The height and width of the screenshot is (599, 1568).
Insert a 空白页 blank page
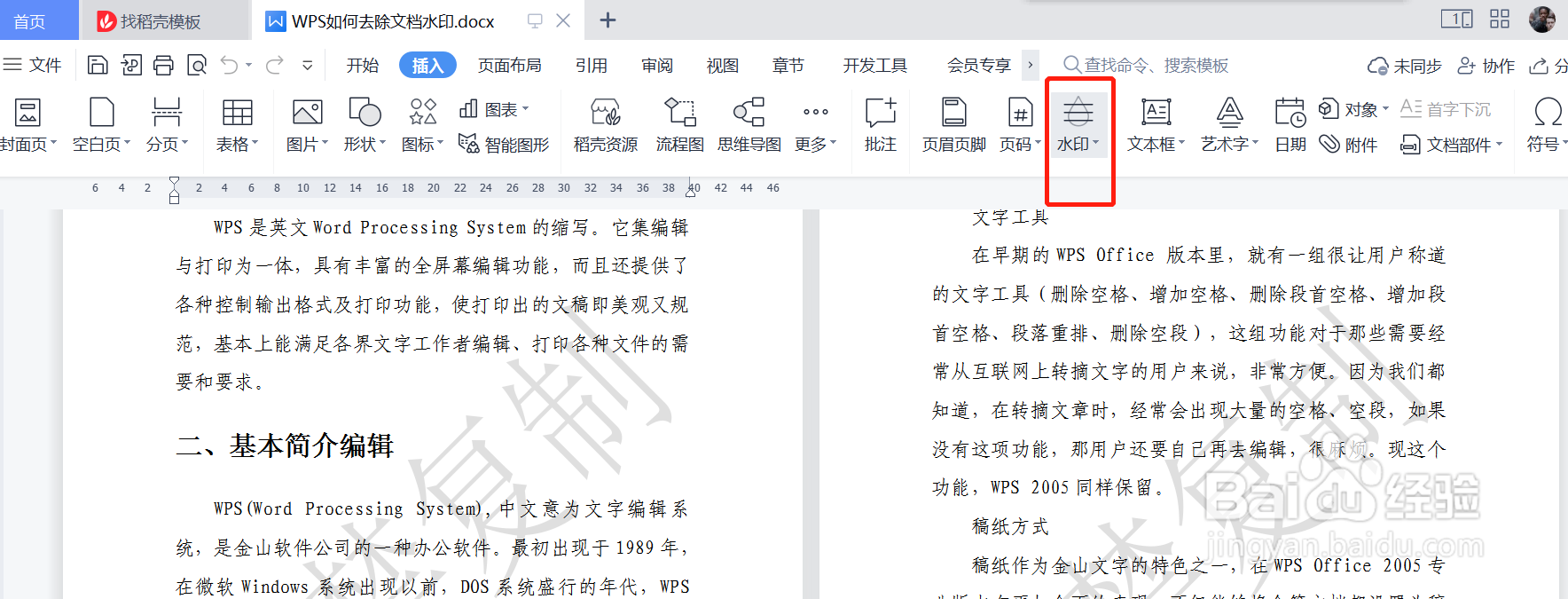101,124
